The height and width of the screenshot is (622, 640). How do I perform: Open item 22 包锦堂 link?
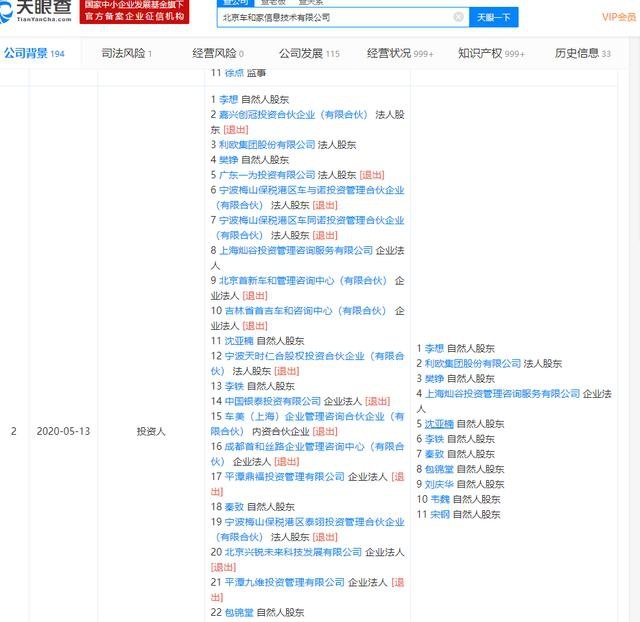(x=239, y=613)
